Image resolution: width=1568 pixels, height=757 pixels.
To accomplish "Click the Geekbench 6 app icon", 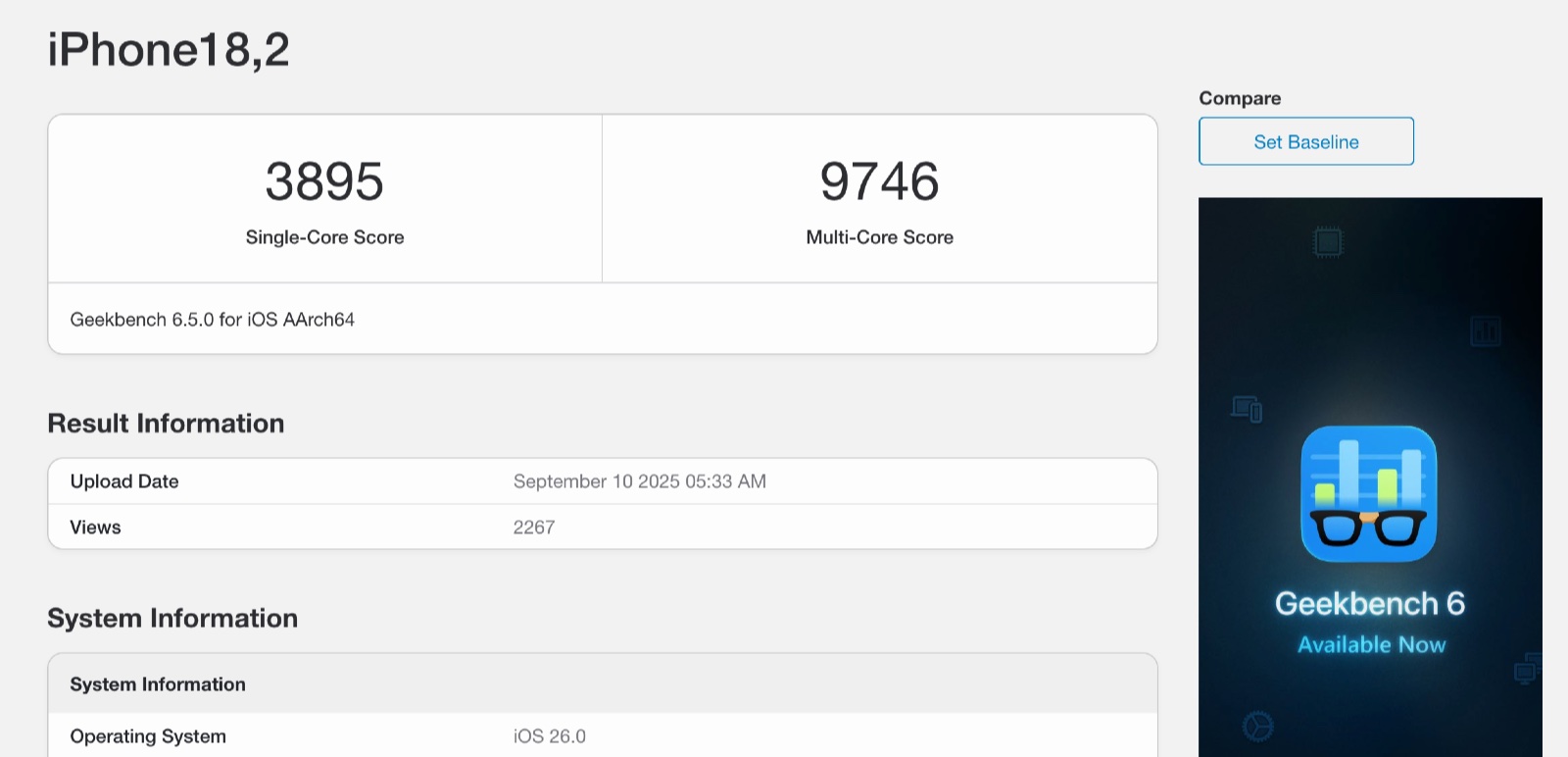I will (x=1368, y=493).
